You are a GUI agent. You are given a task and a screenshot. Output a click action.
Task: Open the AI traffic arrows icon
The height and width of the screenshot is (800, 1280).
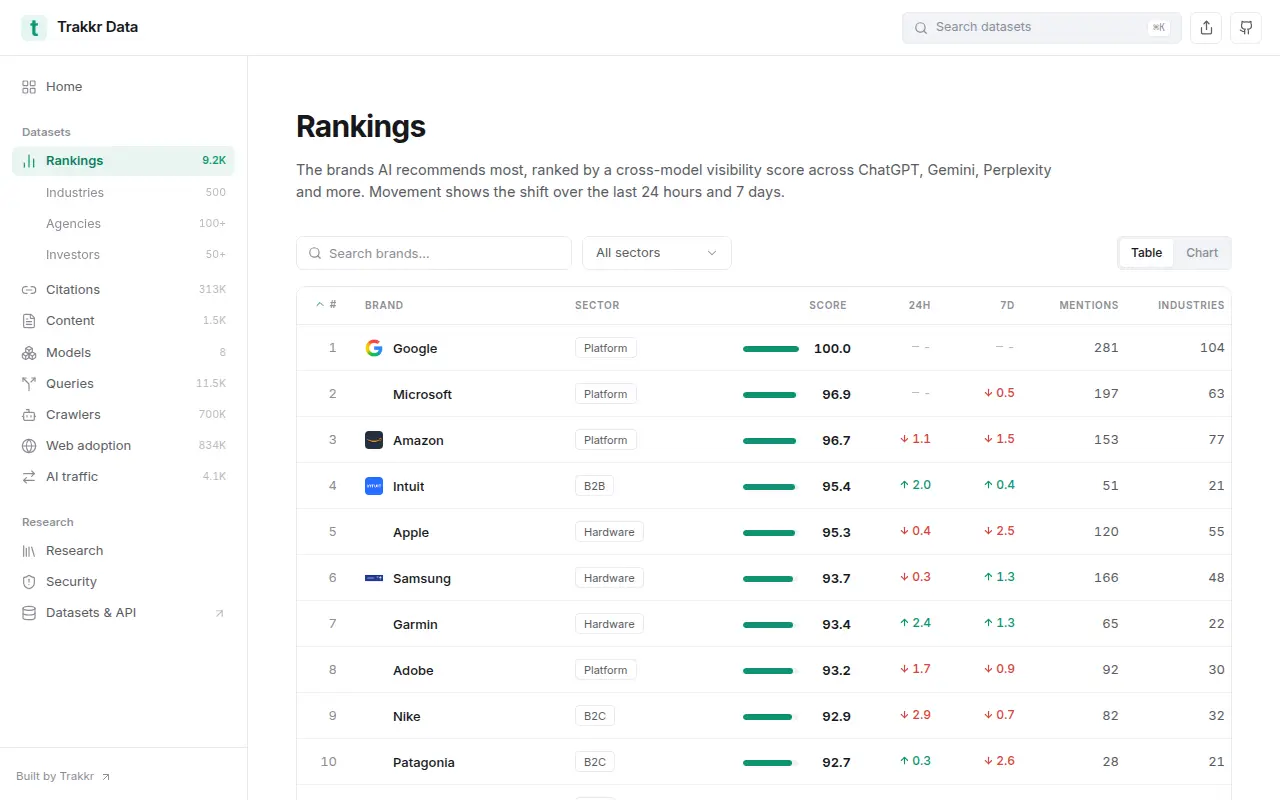(x=29, y=477)
